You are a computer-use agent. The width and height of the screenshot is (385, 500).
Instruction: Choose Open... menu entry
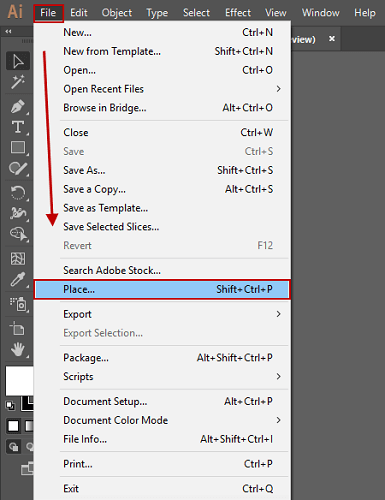point(162,70)
